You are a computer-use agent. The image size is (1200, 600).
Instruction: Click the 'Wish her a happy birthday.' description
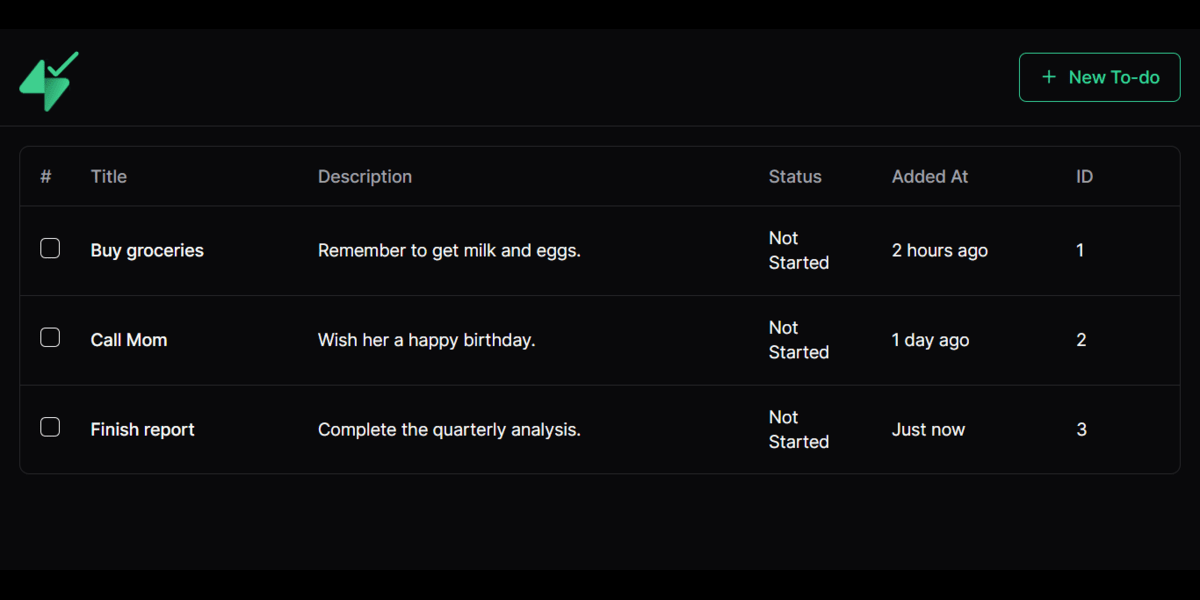pos(427,340)
